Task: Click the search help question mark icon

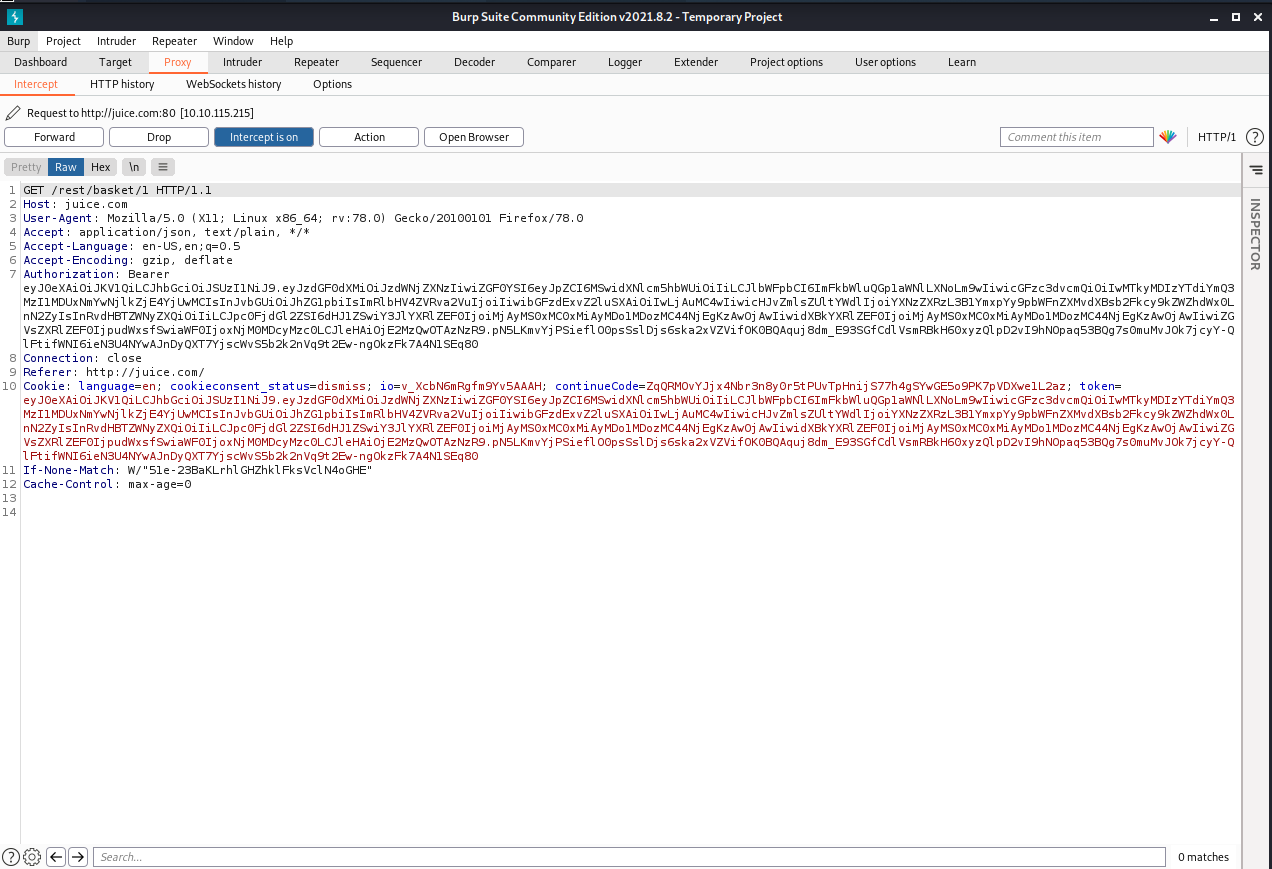Action: tap(11, 857)
